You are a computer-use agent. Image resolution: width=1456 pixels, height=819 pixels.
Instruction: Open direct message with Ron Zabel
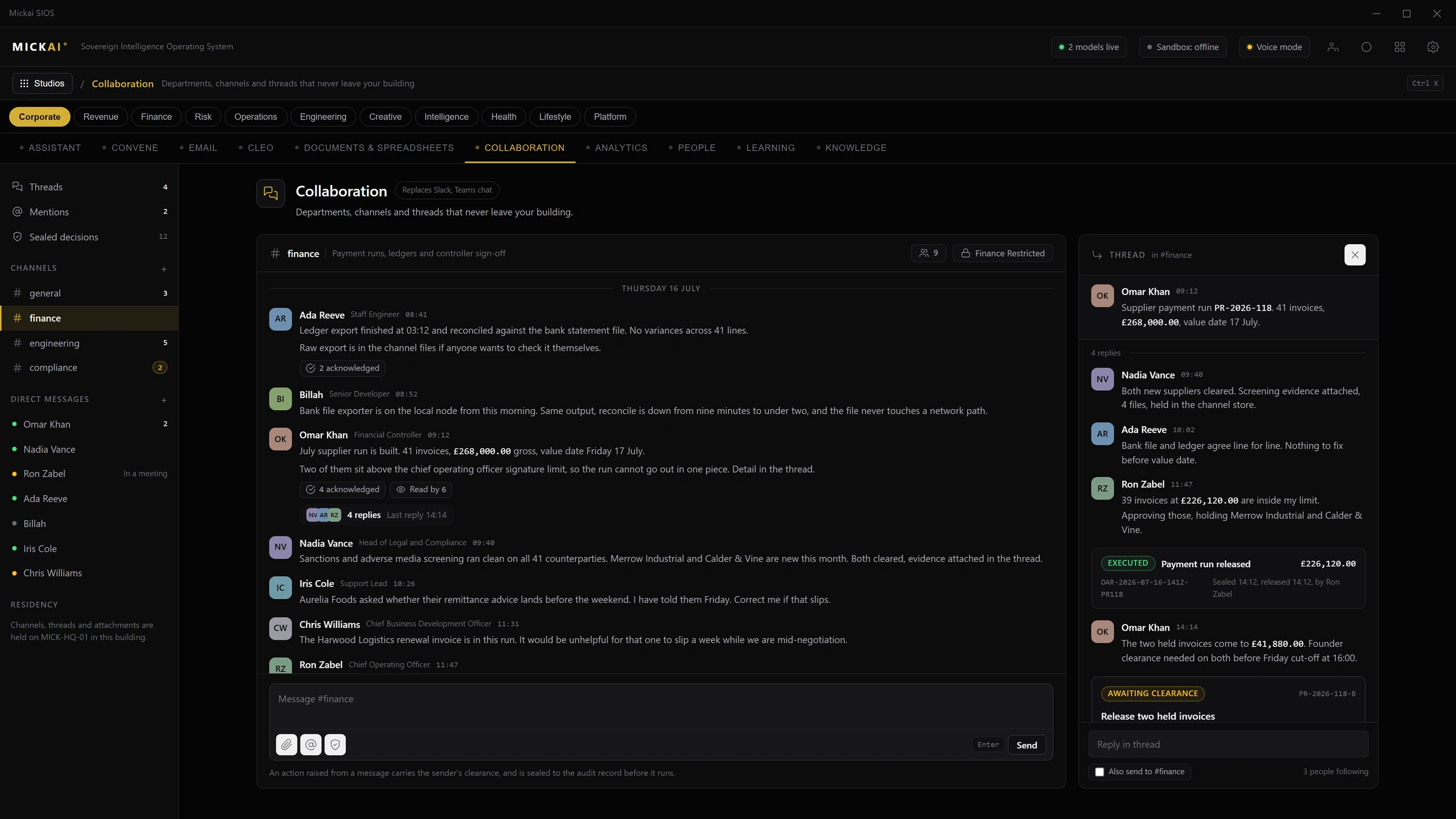(x=89, y=474)
